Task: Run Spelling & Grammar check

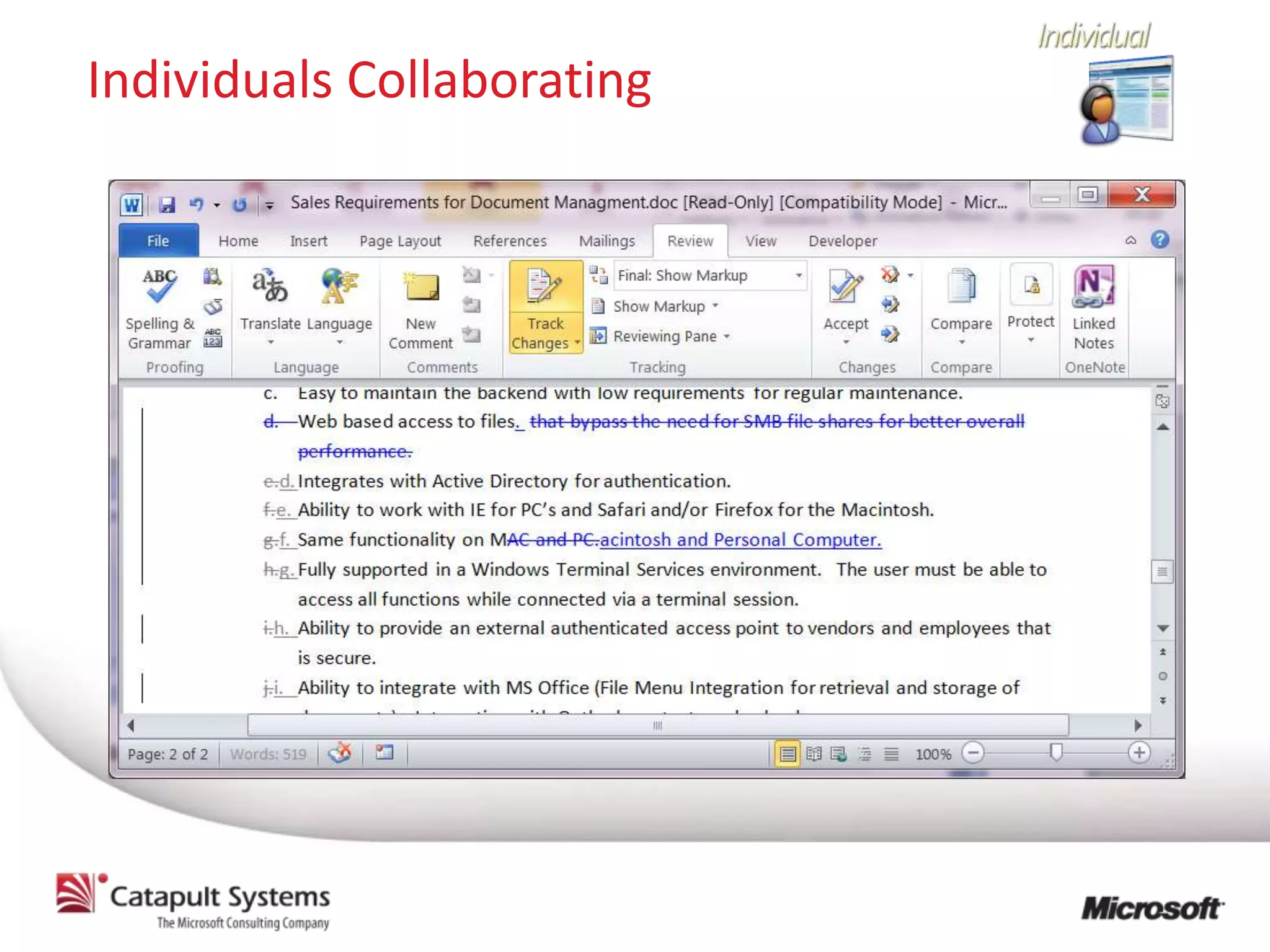Action: 160,308
